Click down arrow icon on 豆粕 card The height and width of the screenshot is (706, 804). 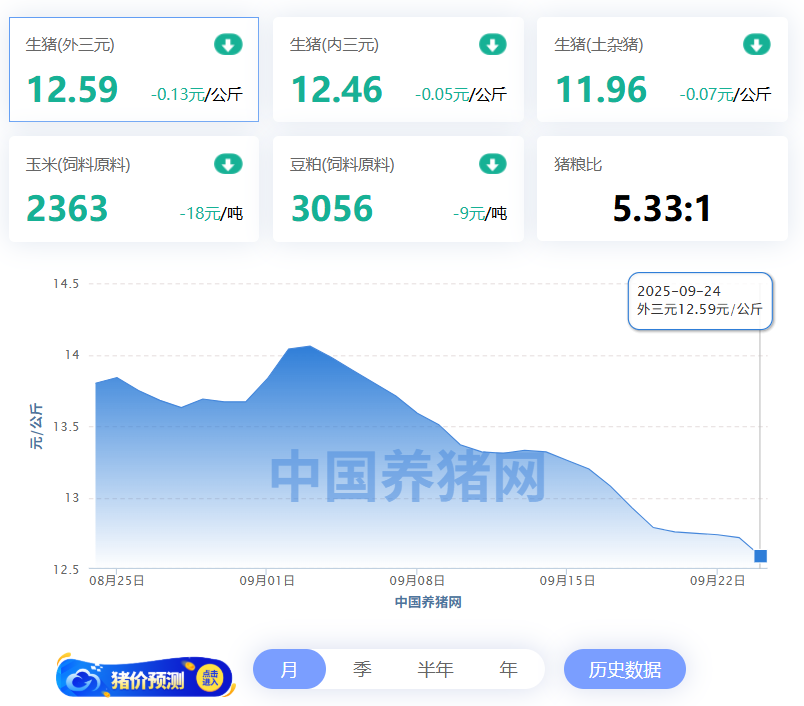click(x=492, y=164)
